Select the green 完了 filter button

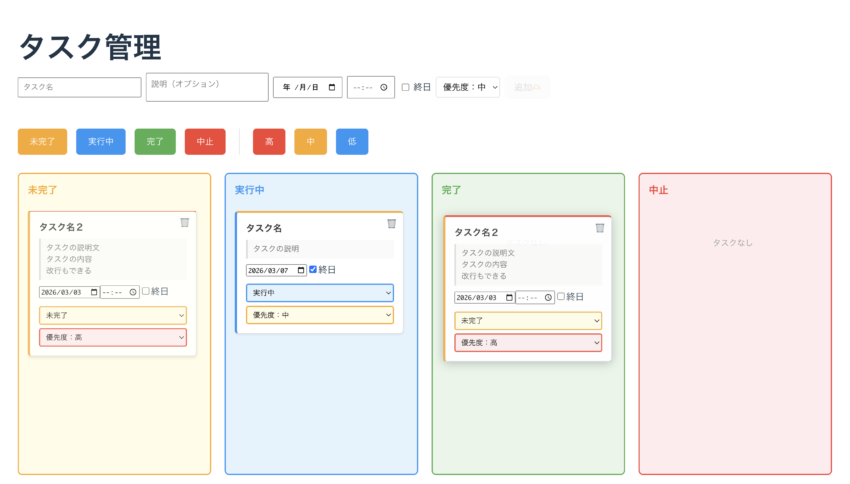click(x=155, y=142)
